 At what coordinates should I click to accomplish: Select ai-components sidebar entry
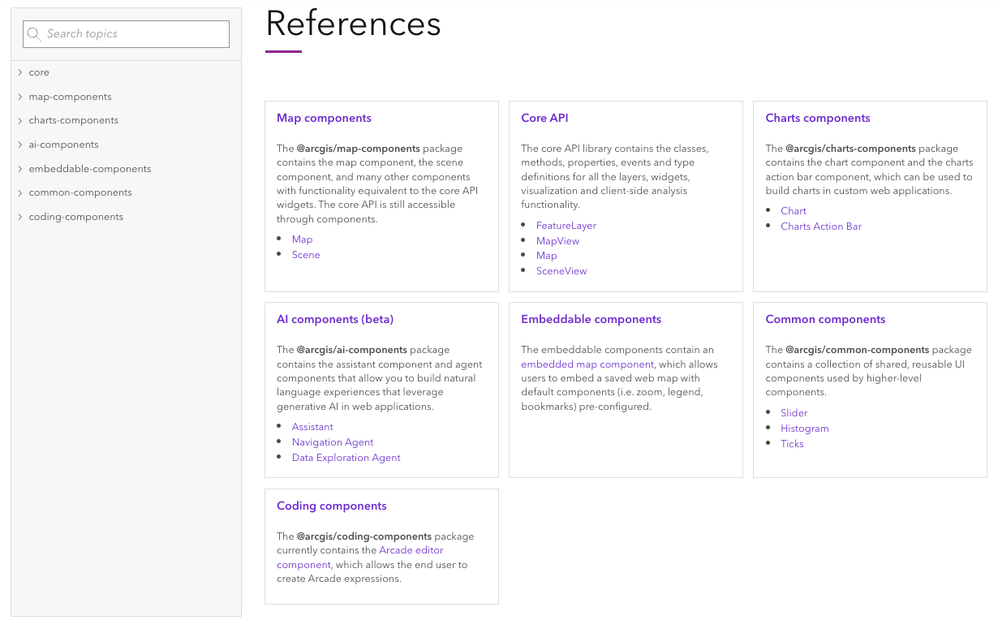(x=64, y=144)
